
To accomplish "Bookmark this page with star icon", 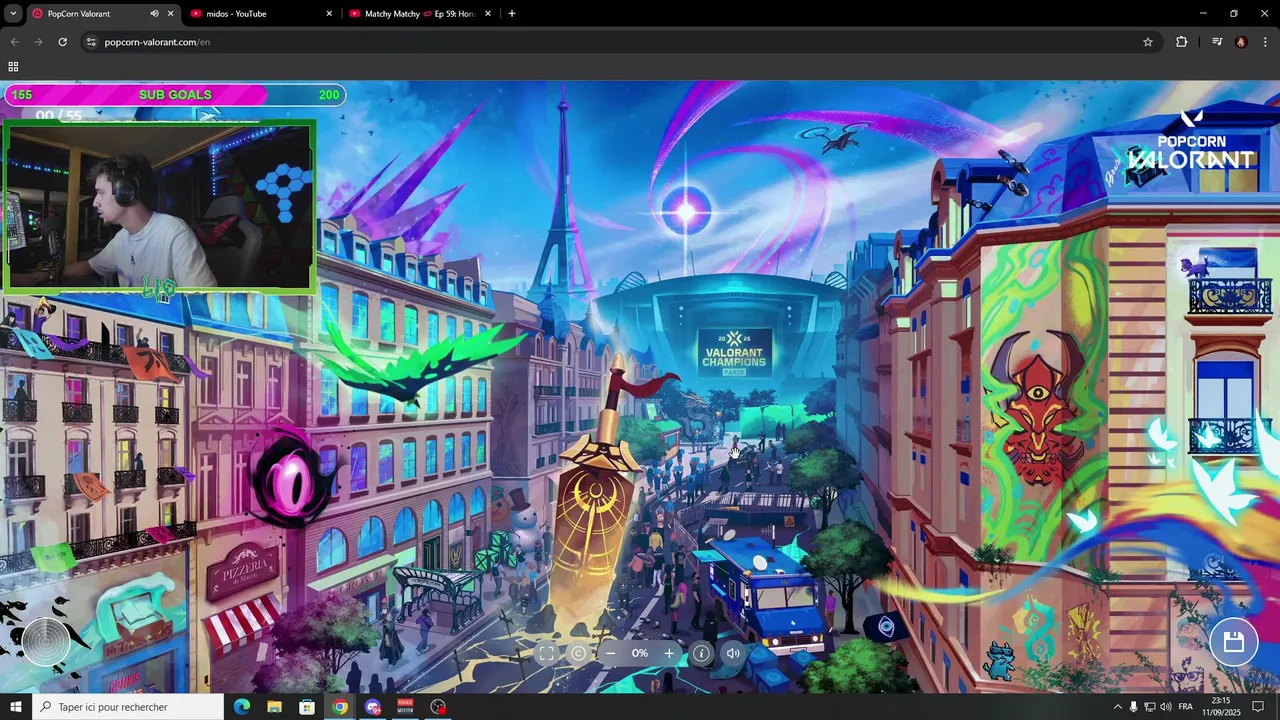I will point(1148,42).
